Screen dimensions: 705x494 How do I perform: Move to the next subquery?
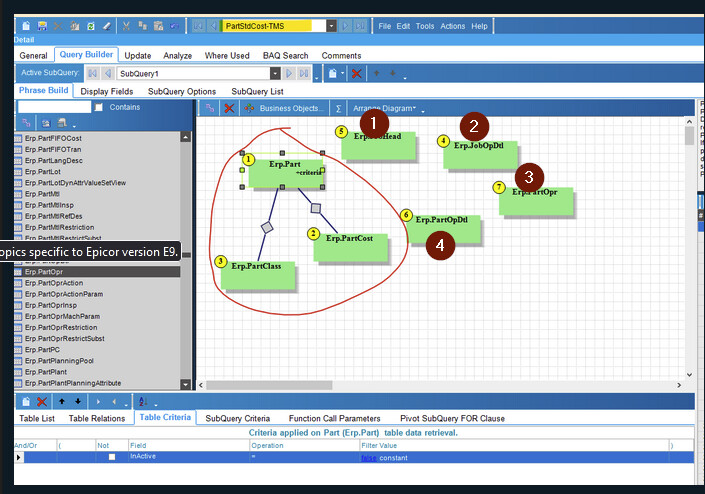(x=289, y=73)
